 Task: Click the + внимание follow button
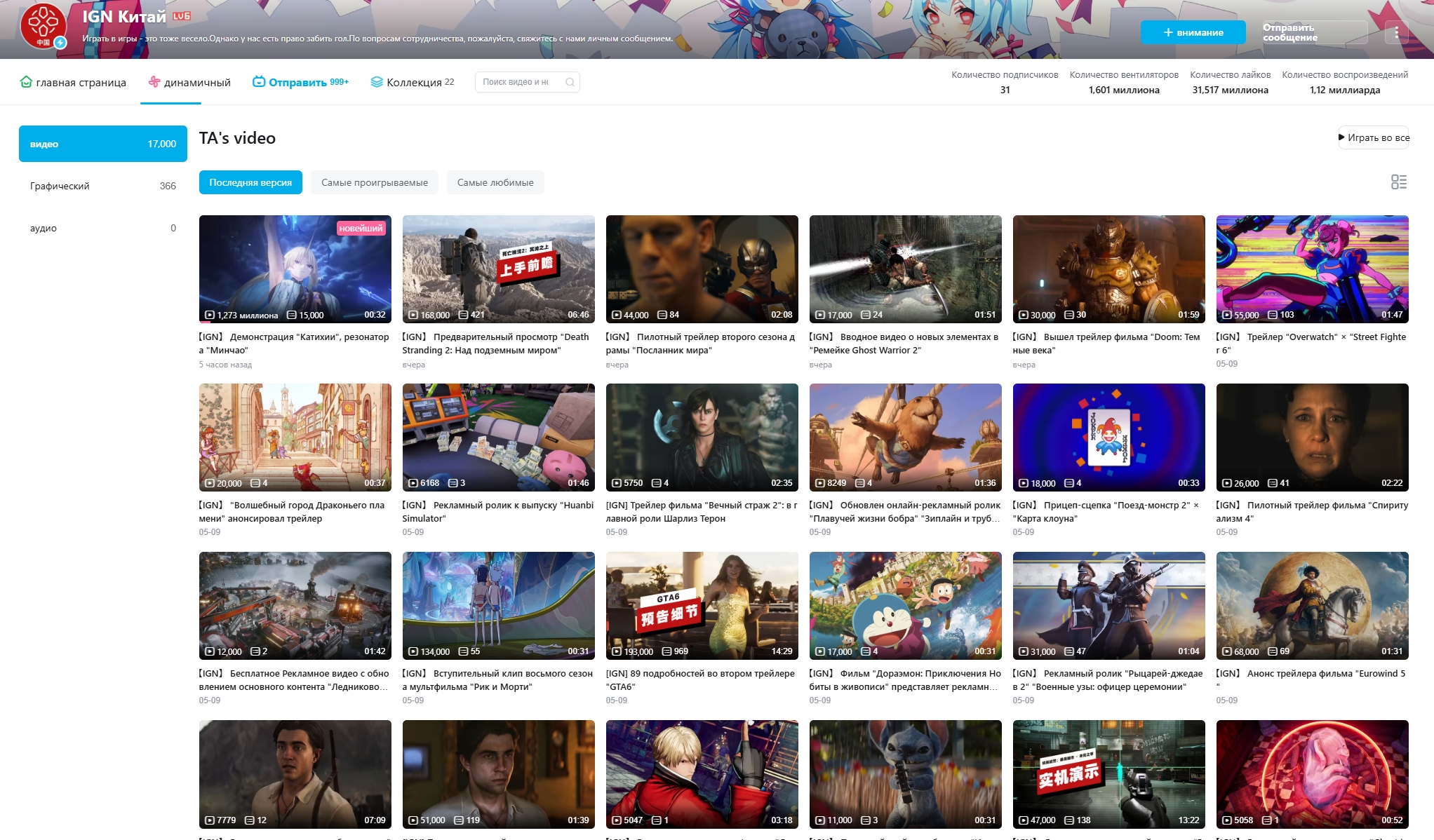(1193, 32)
